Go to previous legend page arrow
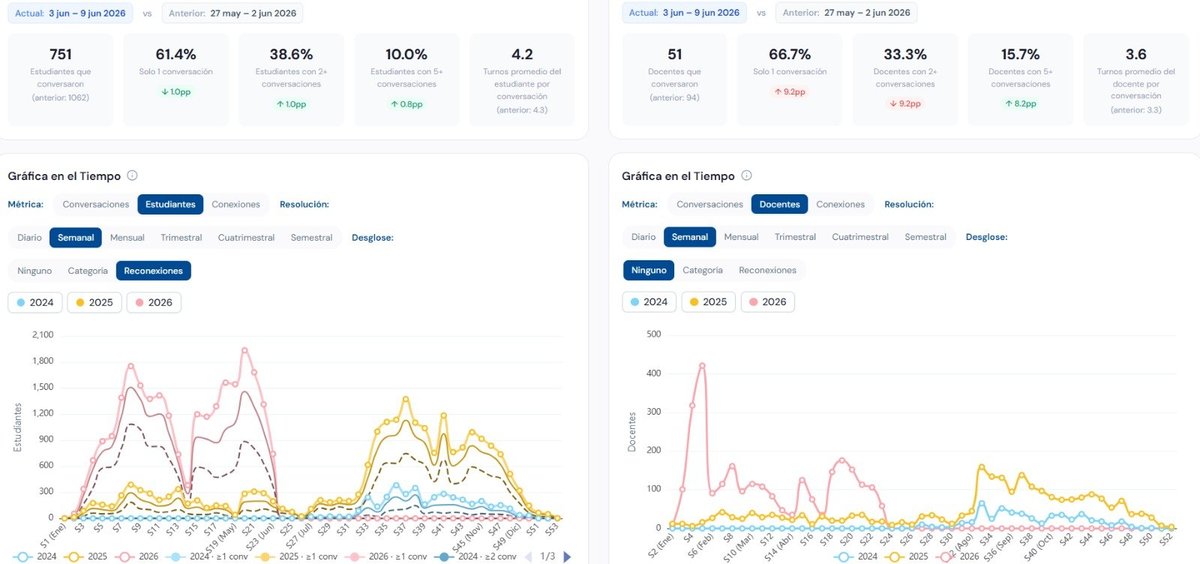Screen dimensions: 1200x564 coord(528,556)
